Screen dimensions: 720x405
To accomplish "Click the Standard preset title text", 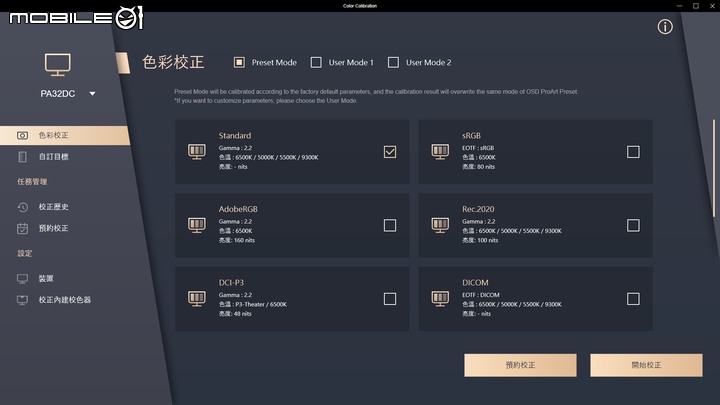I will (x=235, y=135).
